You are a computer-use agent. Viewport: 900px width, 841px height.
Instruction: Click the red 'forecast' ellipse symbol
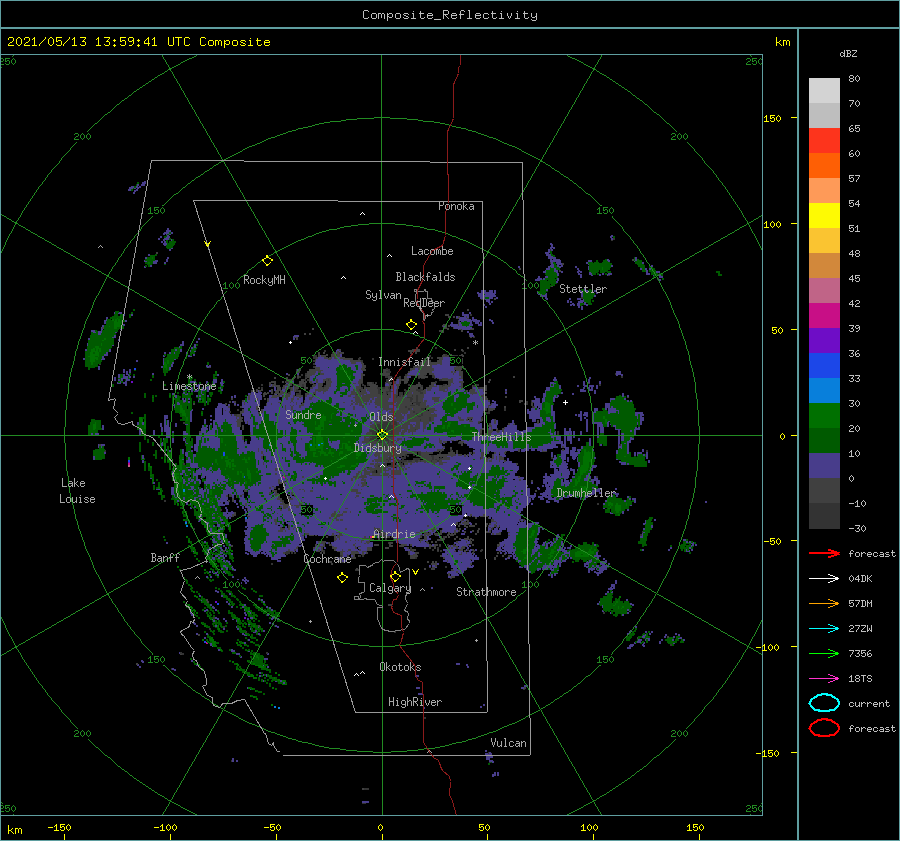pyautogui.click(x=824, y=728)
